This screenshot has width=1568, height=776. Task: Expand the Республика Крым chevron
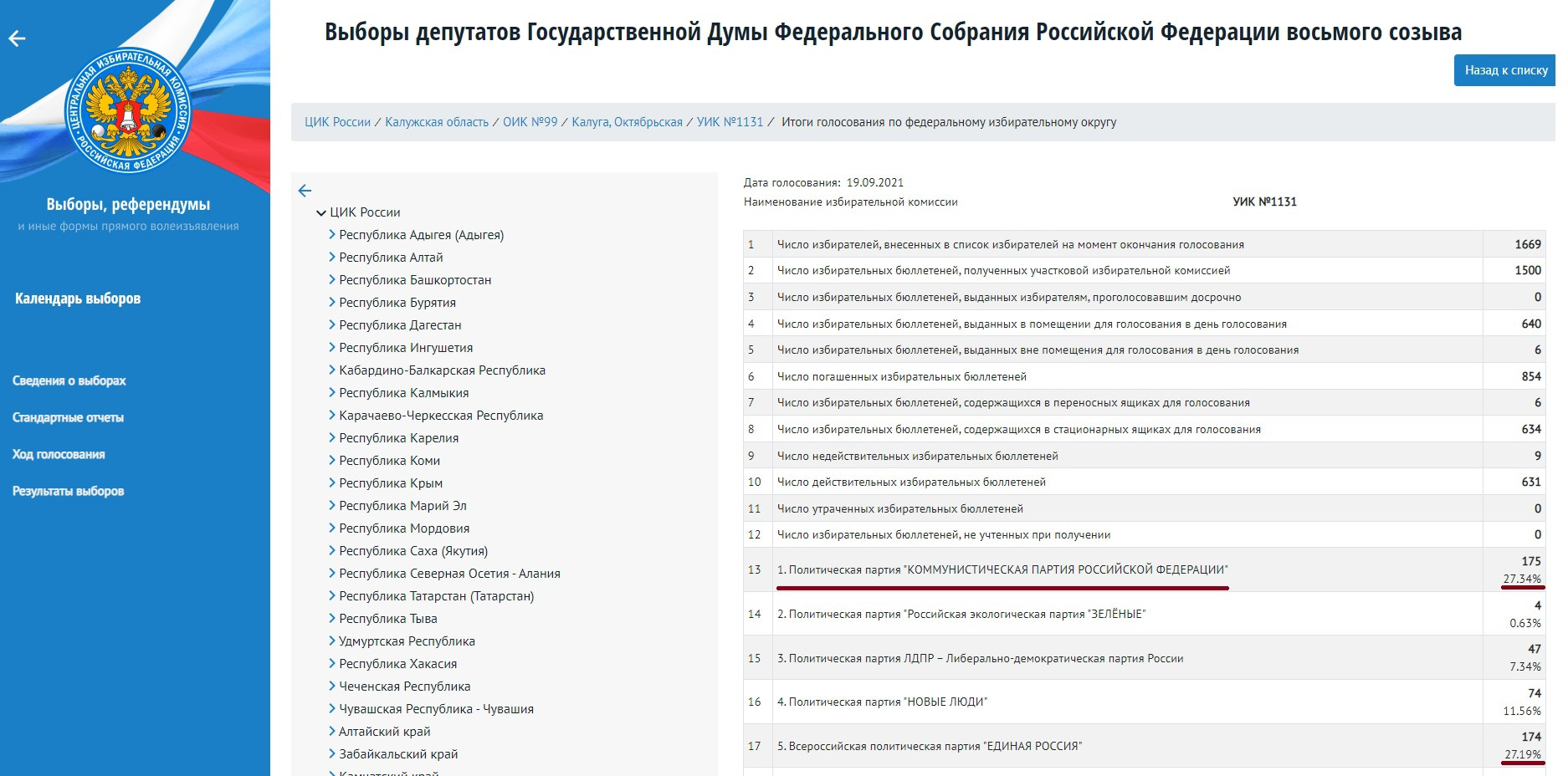[x=332, y=483]
